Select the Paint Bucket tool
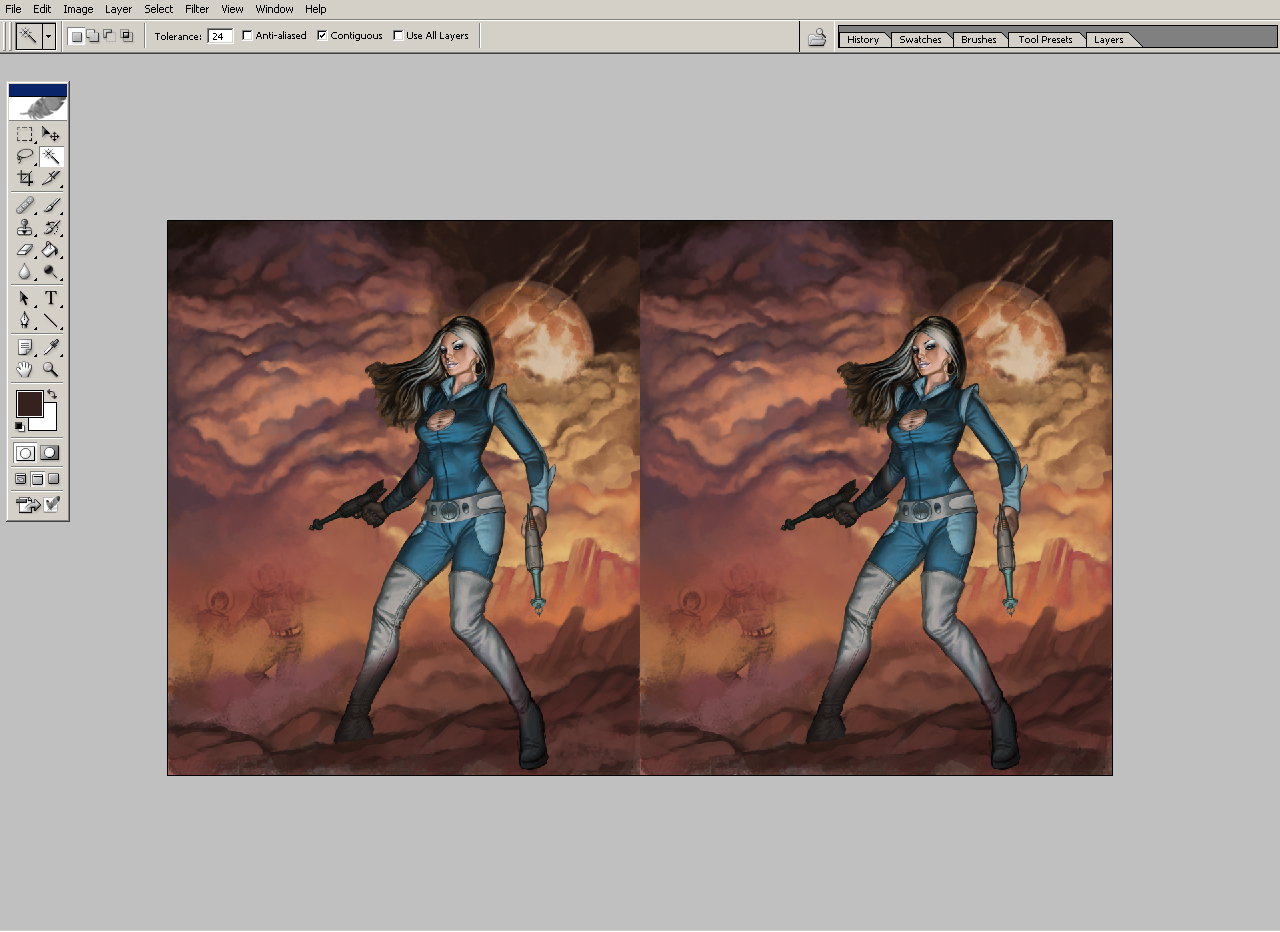This screenshot has height=932, width=1280. coord(51,249)
